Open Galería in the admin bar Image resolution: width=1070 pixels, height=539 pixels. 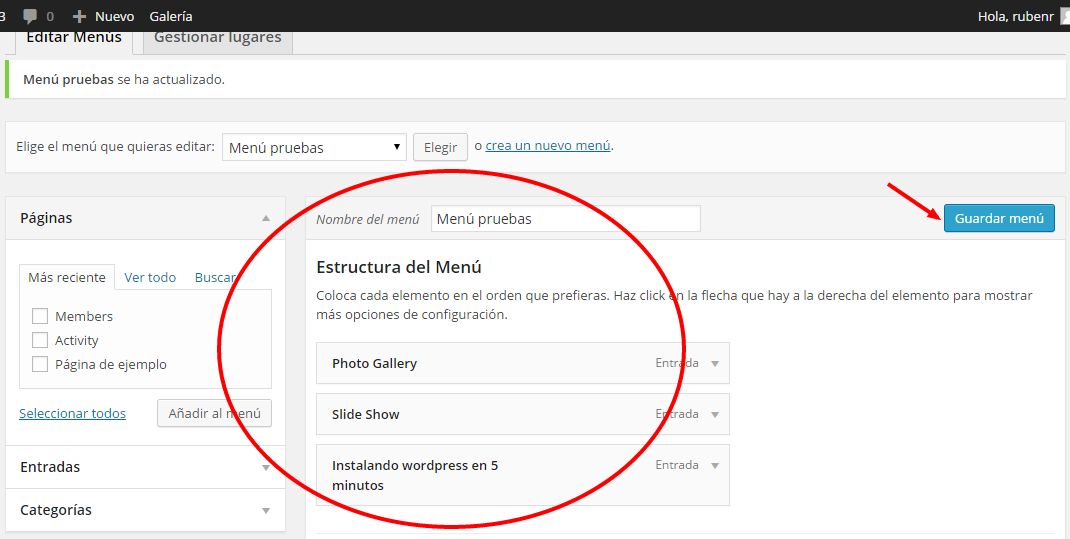pos(171,16)
